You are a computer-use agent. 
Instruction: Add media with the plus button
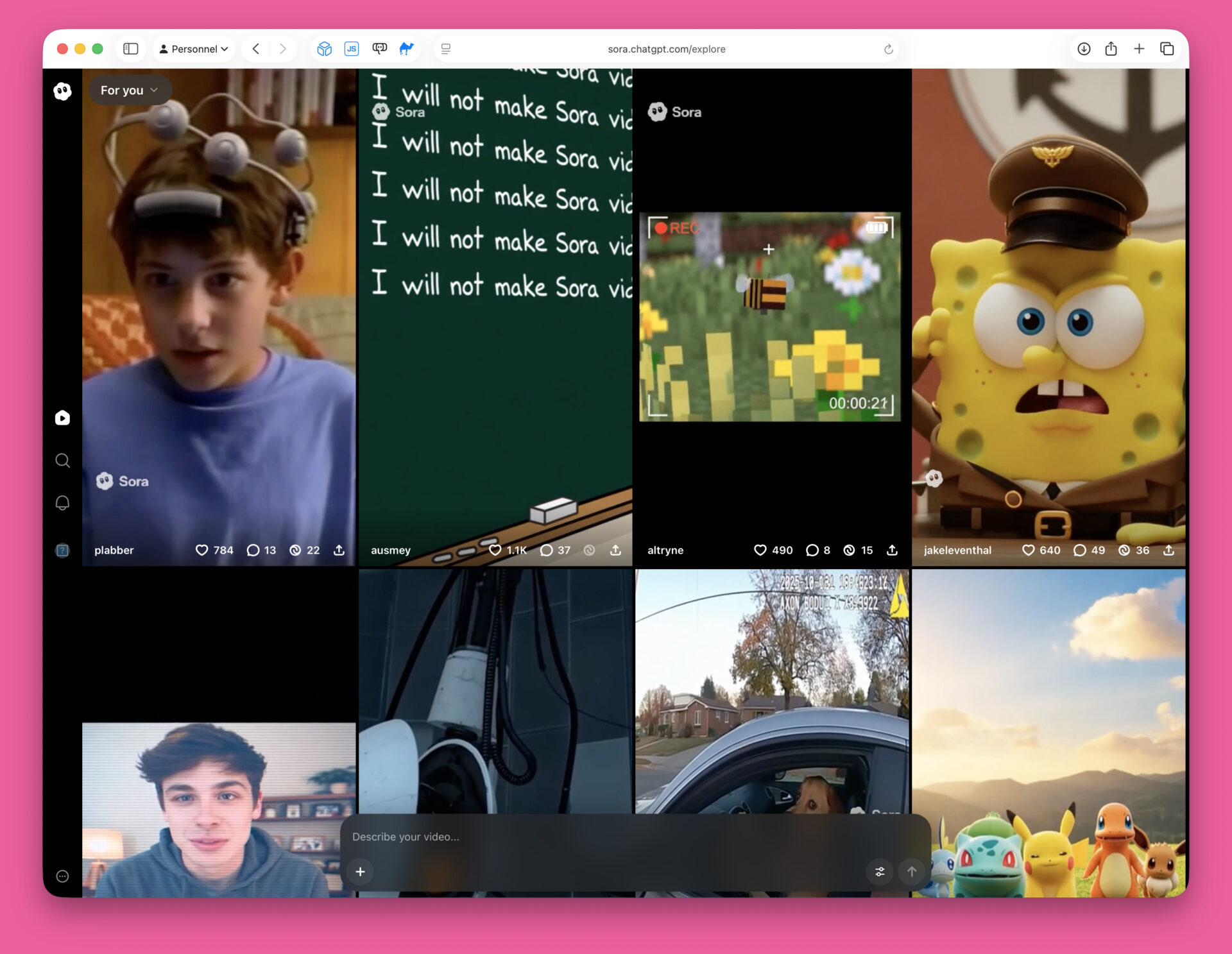361,872
